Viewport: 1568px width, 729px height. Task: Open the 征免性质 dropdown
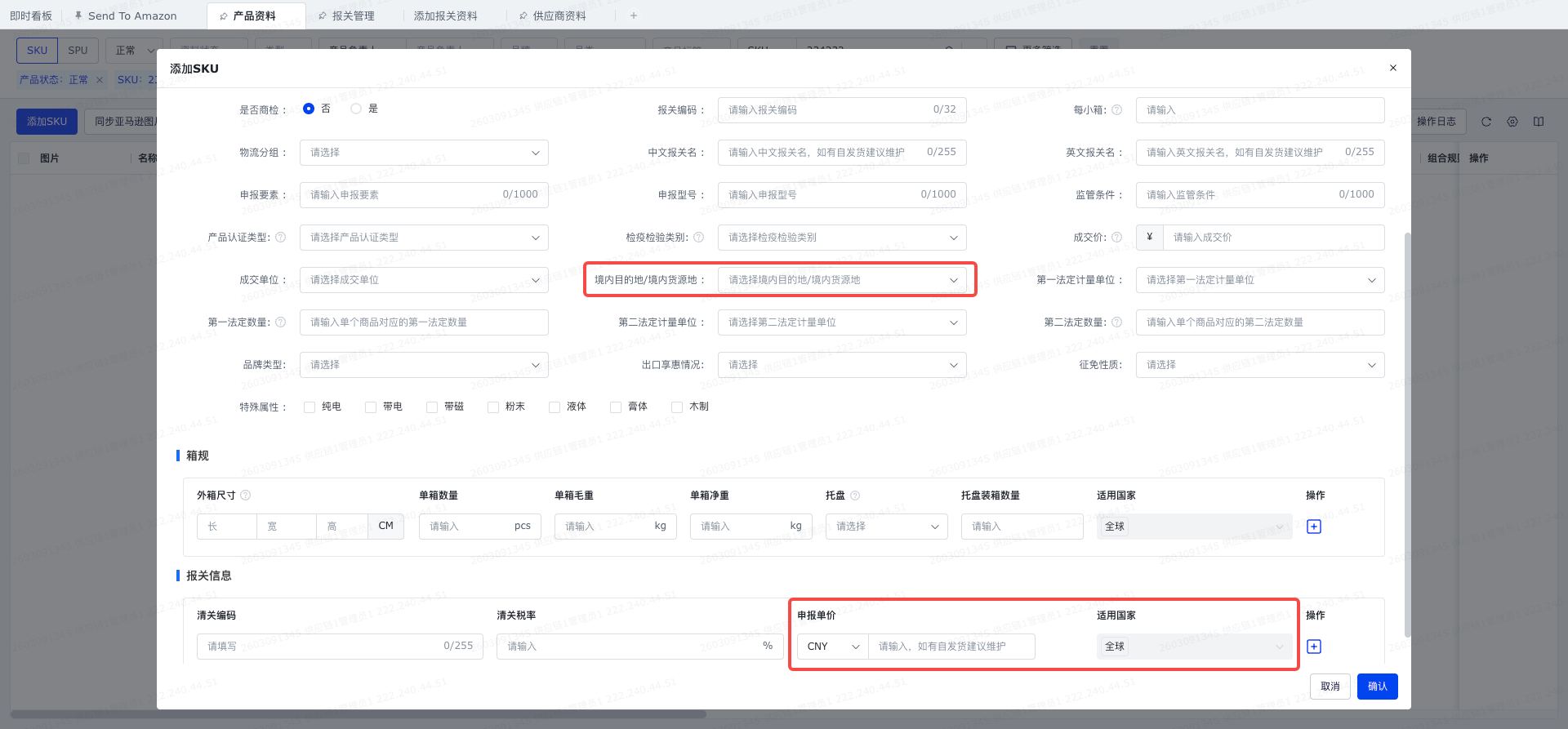coord(1260,365)
